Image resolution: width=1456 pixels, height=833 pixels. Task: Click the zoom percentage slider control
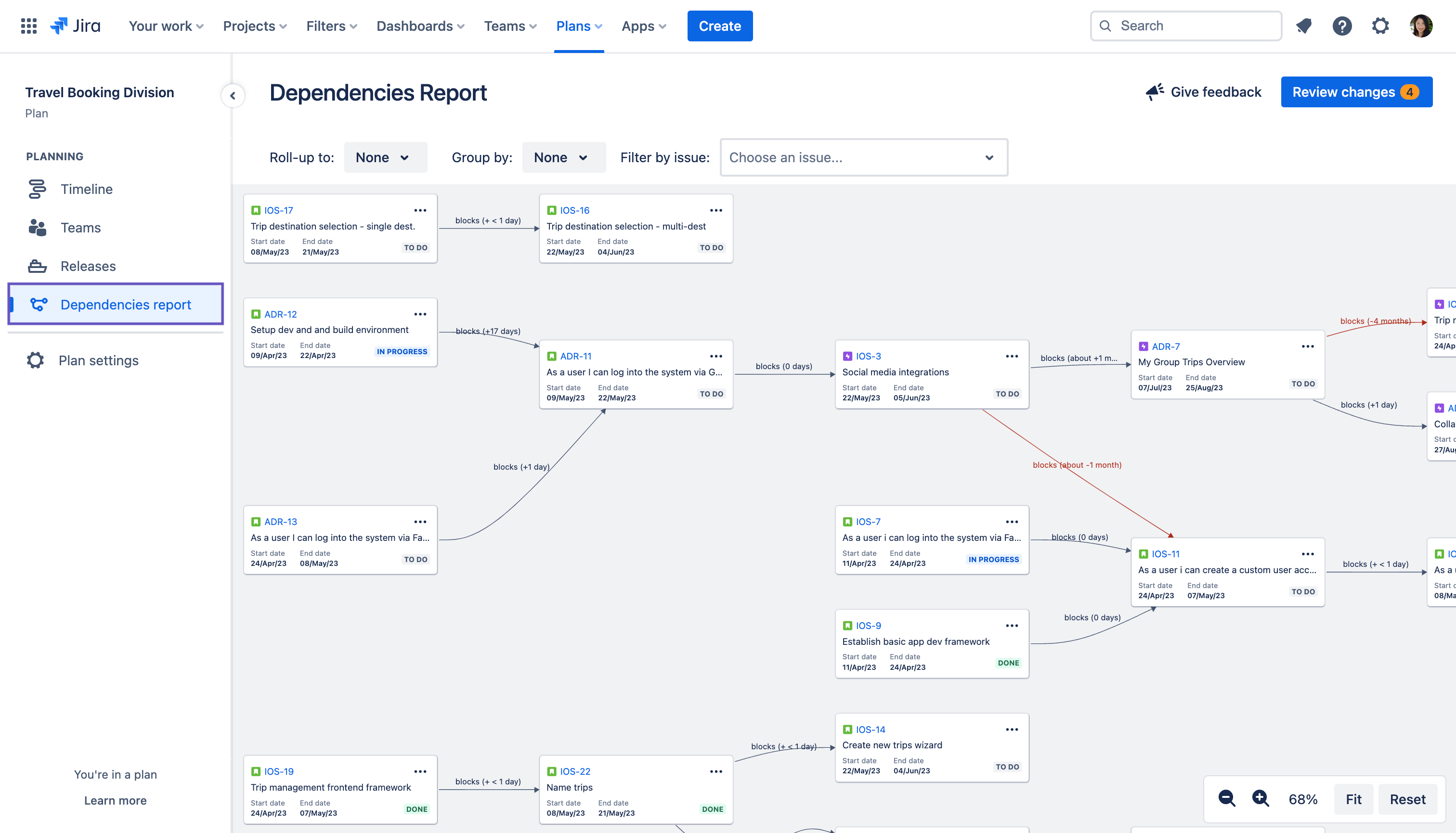pyautogui.click(x=1303, y=798)
